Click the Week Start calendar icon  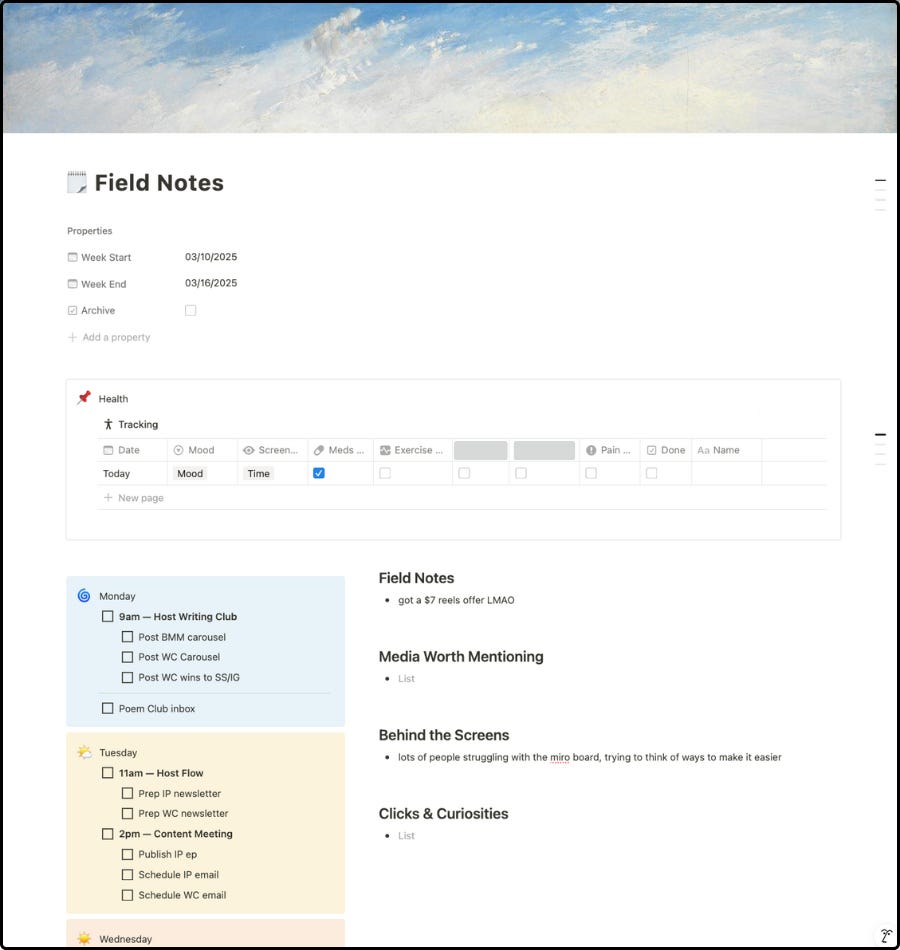tap(72, 257)
